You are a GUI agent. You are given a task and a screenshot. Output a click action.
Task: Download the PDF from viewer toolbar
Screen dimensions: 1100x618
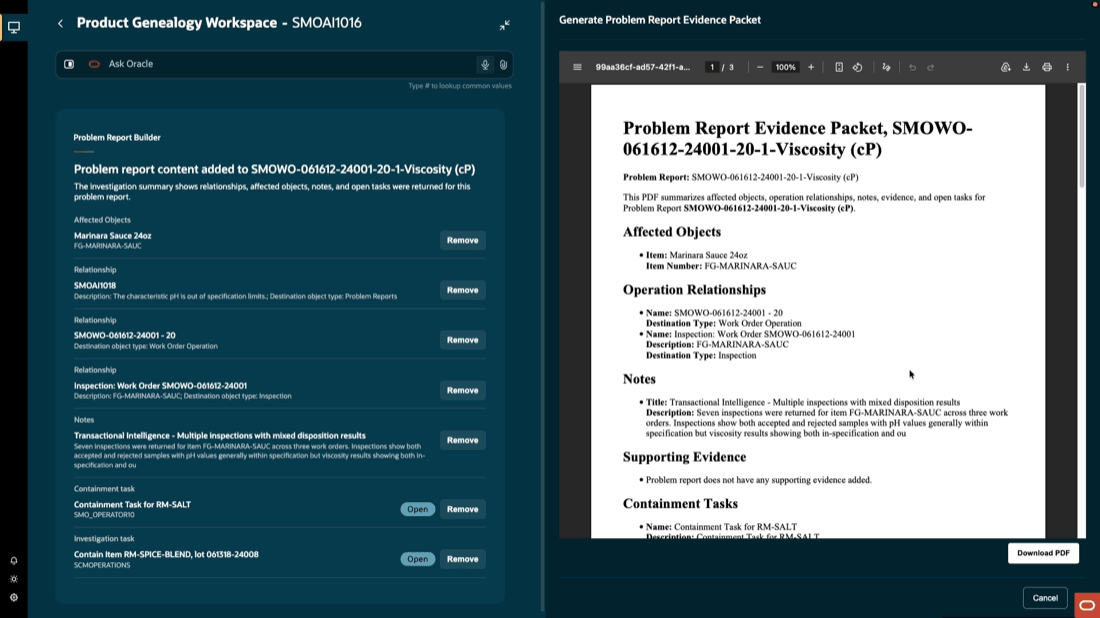[1026, 67]
